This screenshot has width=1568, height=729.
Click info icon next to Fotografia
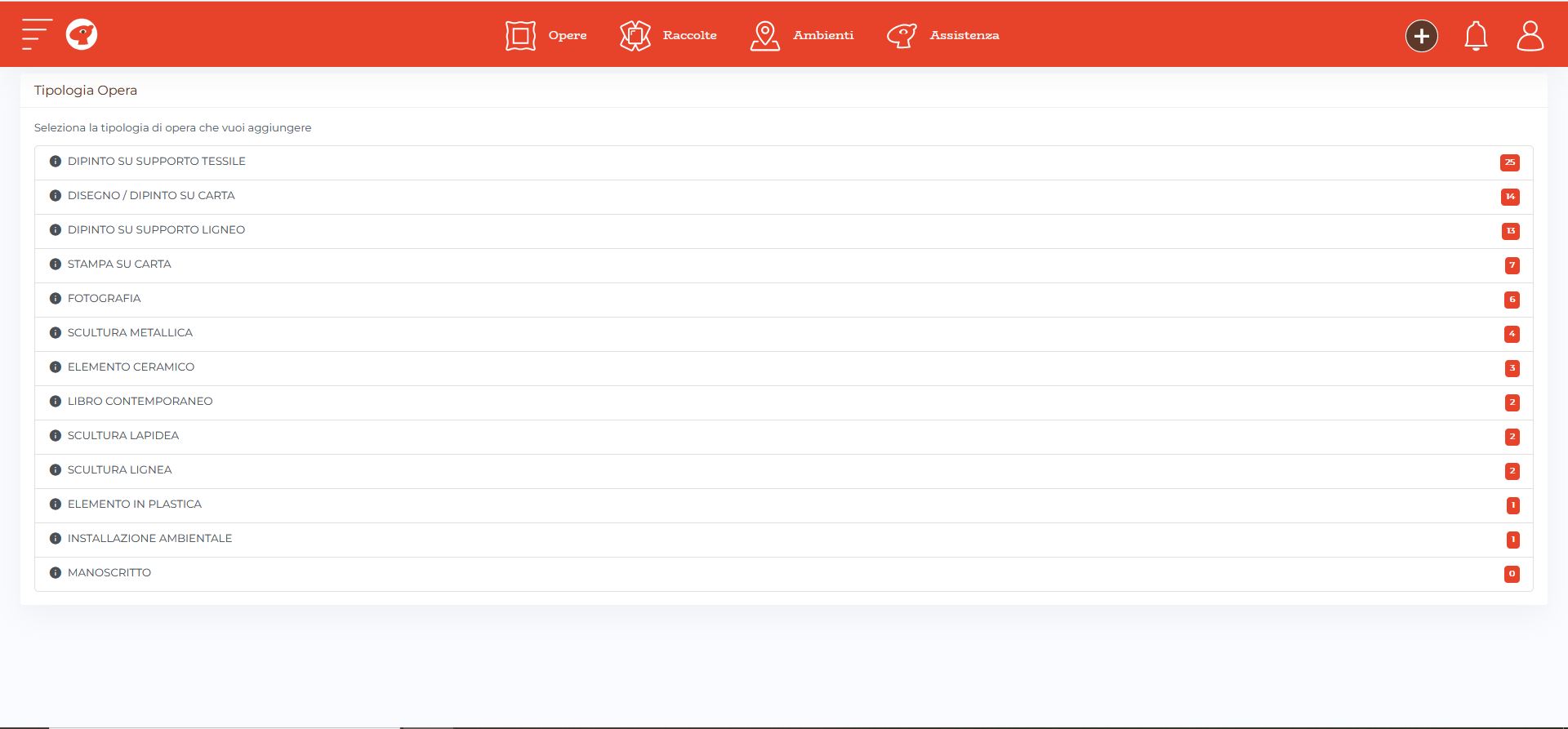(56, 299)
